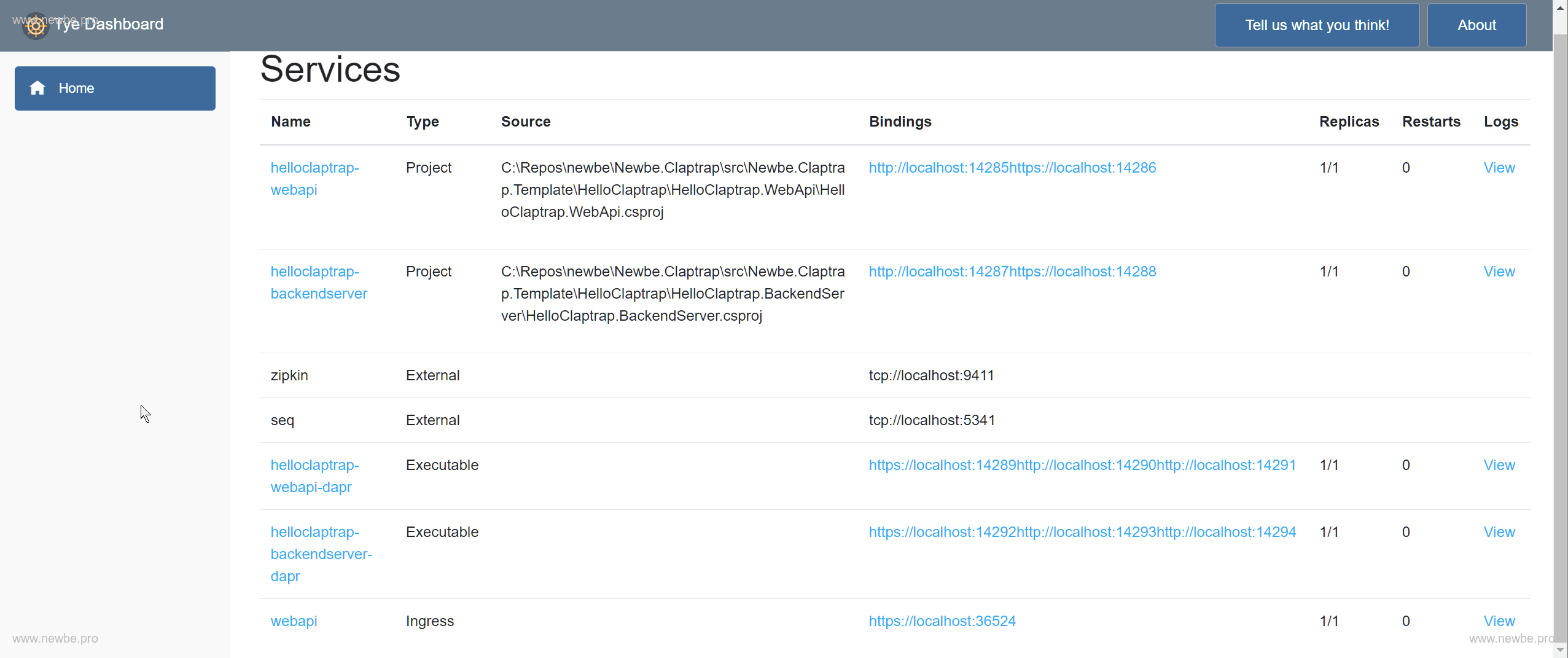
Task: View logs for webapi ingress row
Action: coord(1499,621)
